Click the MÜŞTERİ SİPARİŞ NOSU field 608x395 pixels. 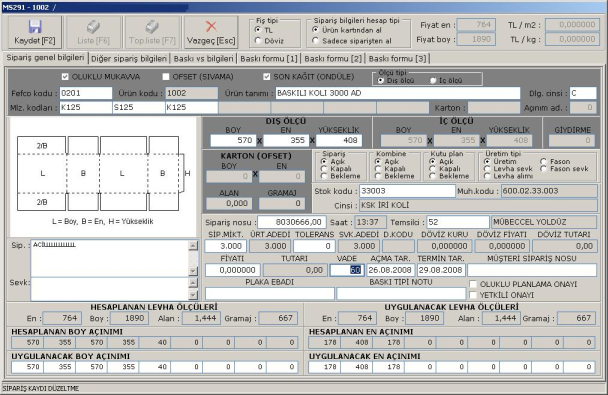tap(532, 270)
